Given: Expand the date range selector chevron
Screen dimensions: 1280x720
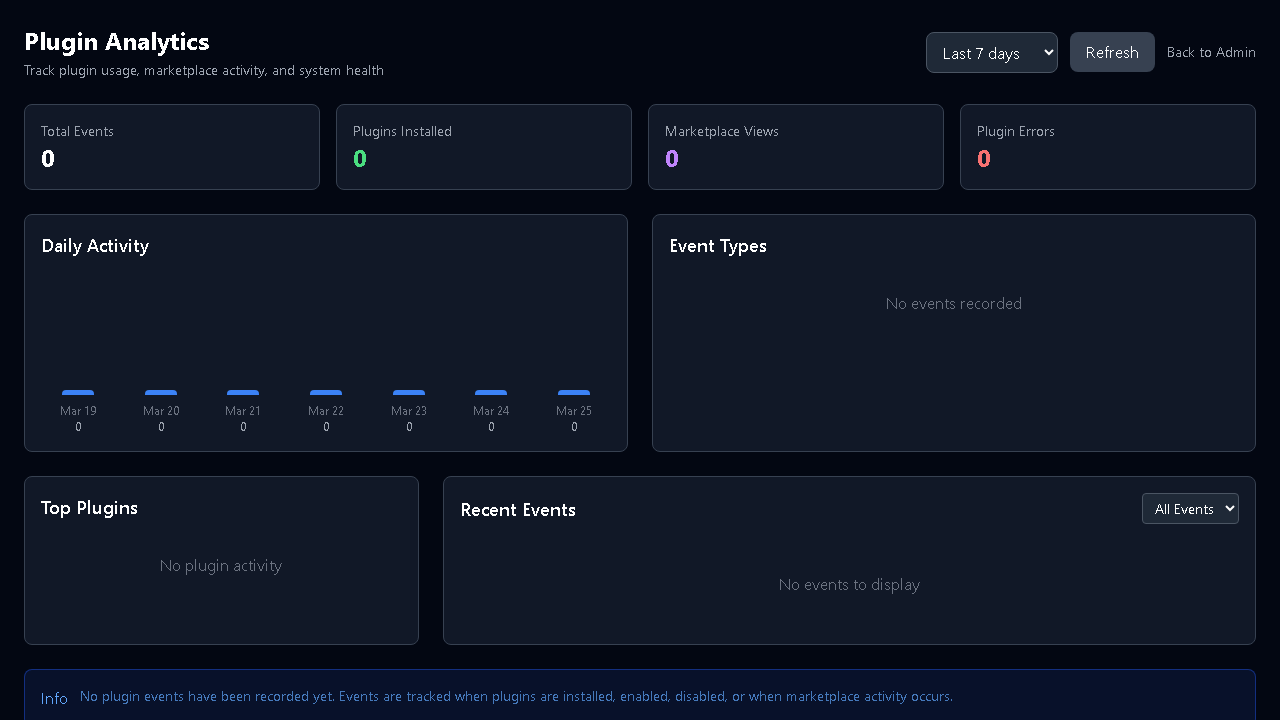Looking at the screenshot, I should click(1048, 52).
